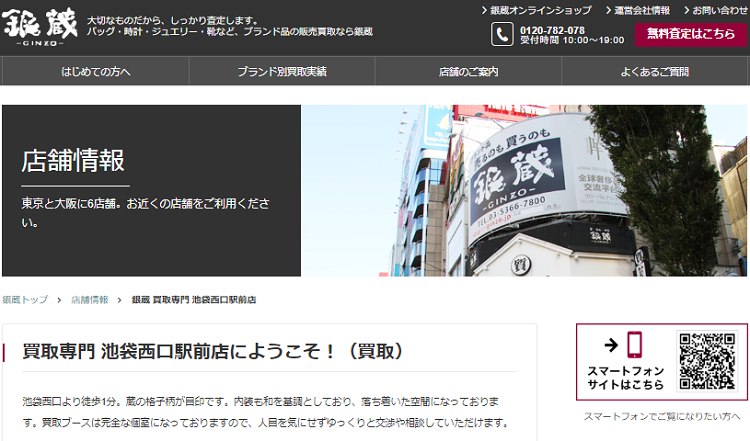
Task: Click the 受付時間 10:00～19:00 text
Action: coord(572,40)
